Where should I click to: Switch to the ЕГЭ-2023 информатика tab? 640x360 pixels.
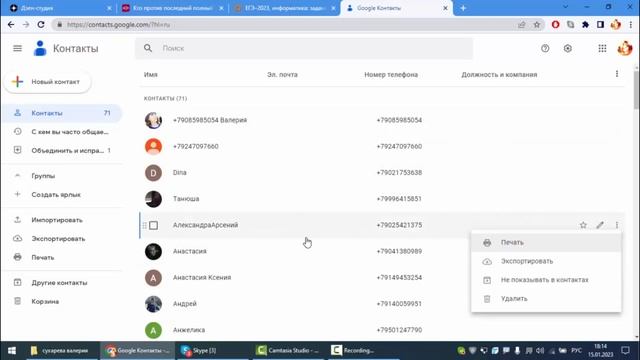pos(284,8)
